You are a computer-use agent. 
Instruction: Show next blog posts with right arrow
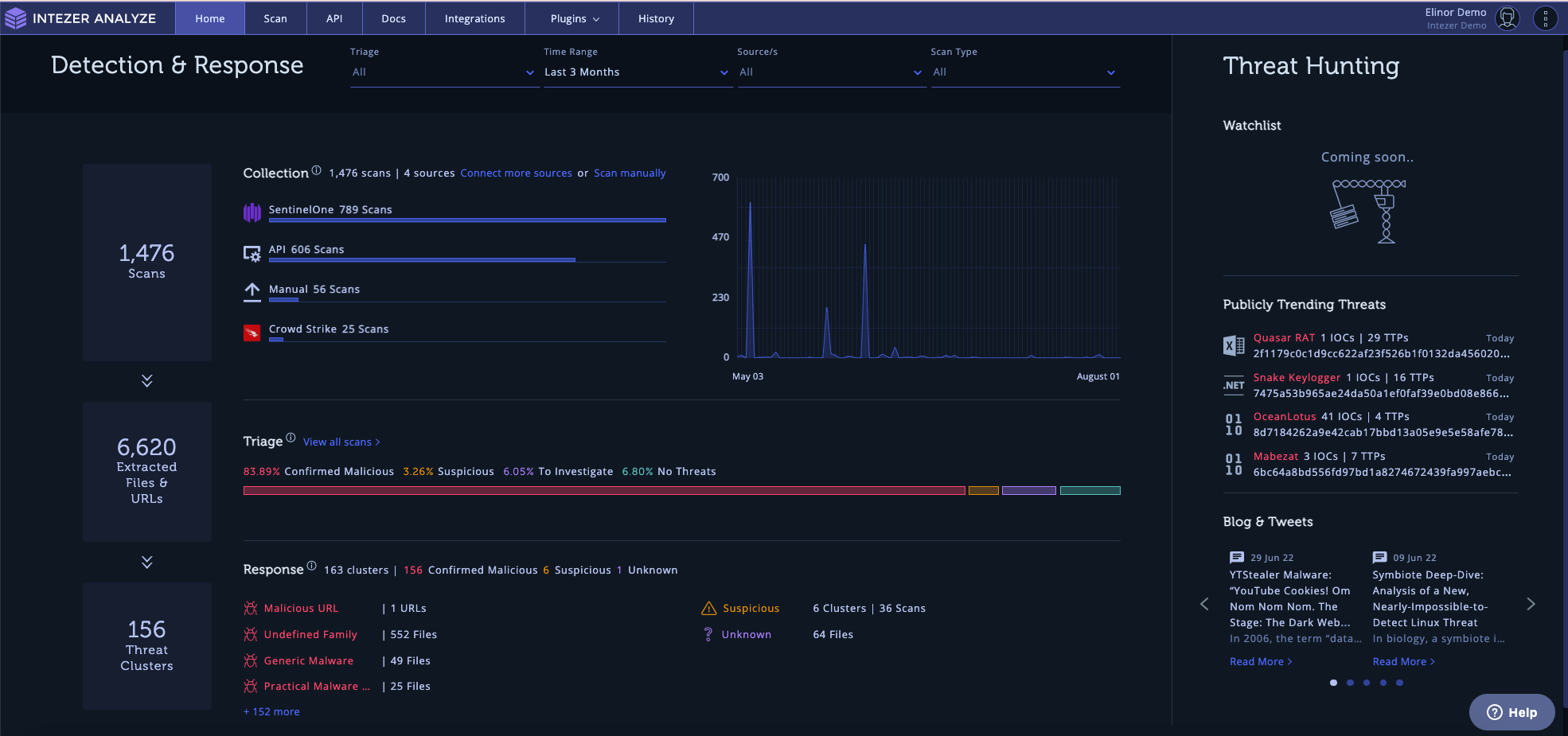1531,604
